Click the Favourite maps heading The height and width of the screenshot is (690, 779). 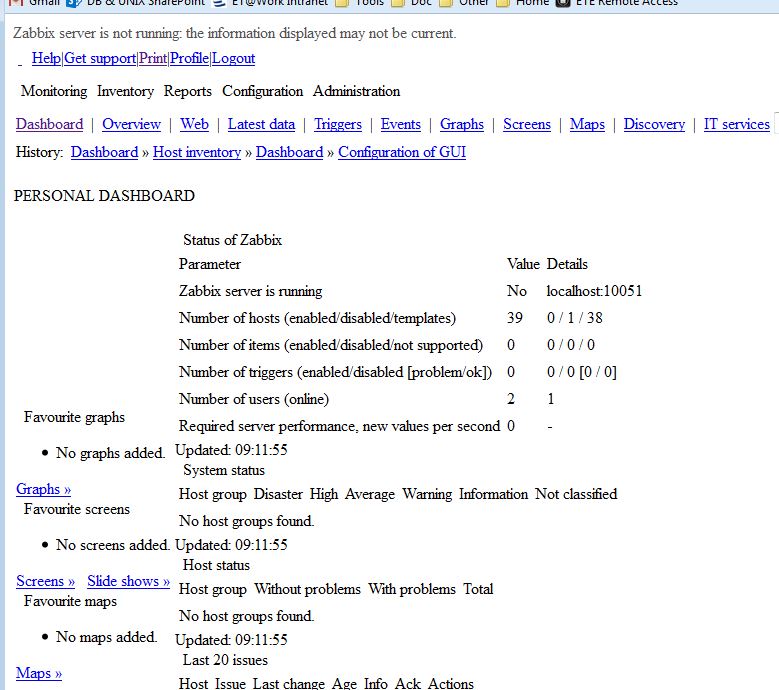tap(70, 601)
